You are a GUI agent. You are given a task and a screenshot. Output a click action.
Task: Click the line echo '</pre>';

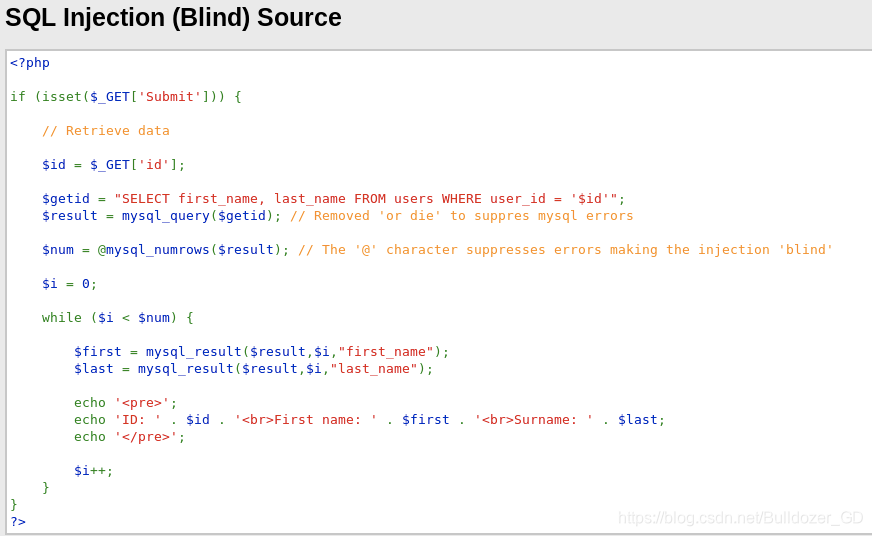(x=130, y=437)
